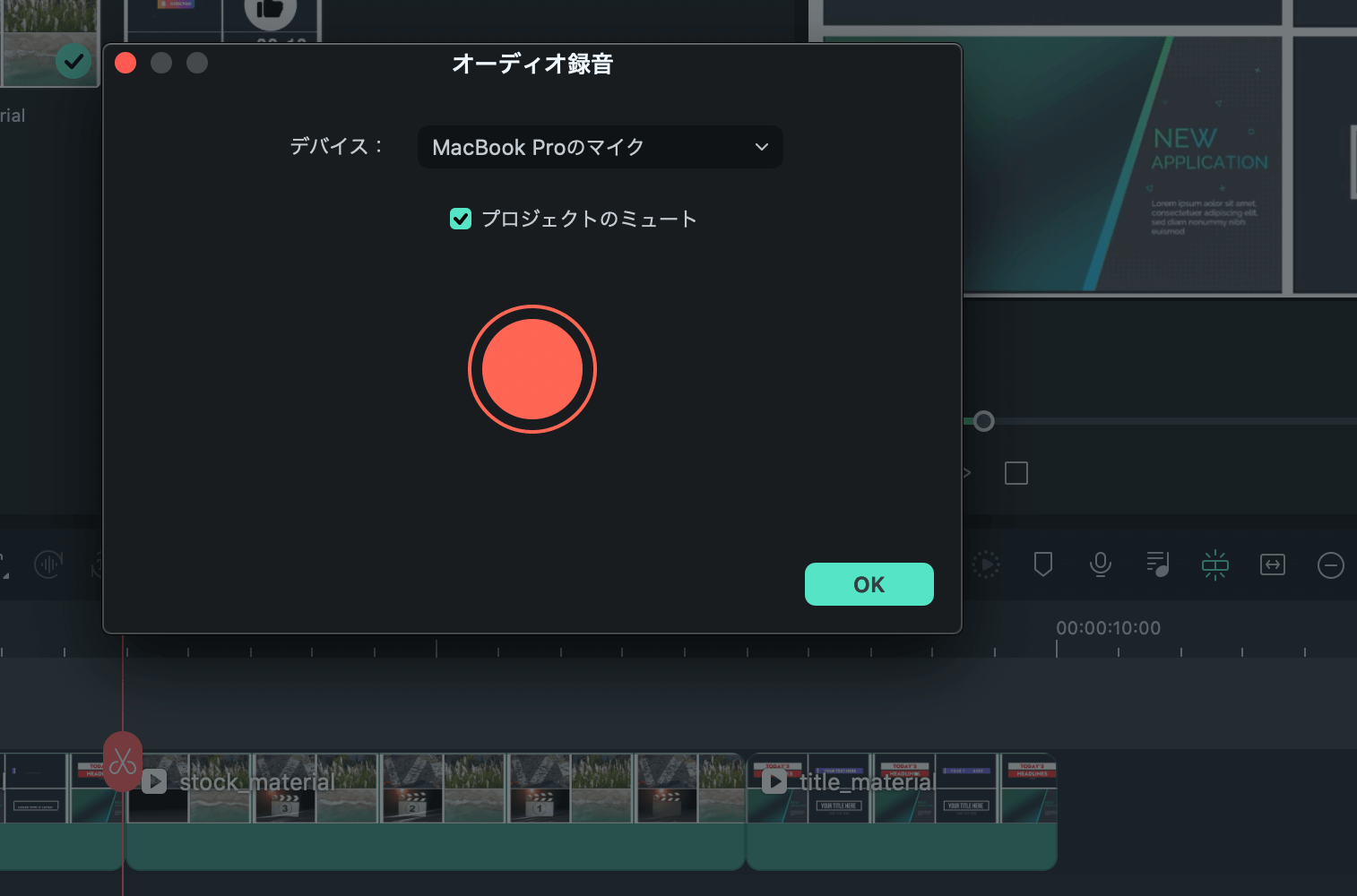
Task: Click the preview playback progress slider handle
Action: 984,421
